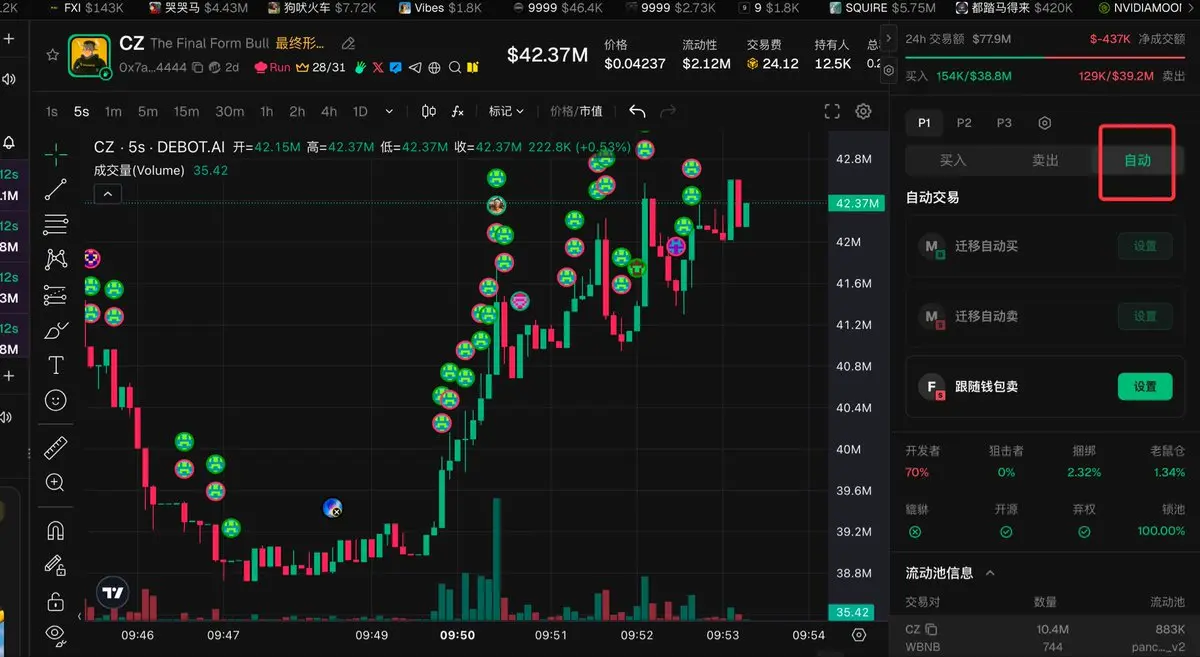Viewport: 1200px width, 657px height.
Task: Toggle magnet mode for drawings
Action: click(x=56, y=531)
